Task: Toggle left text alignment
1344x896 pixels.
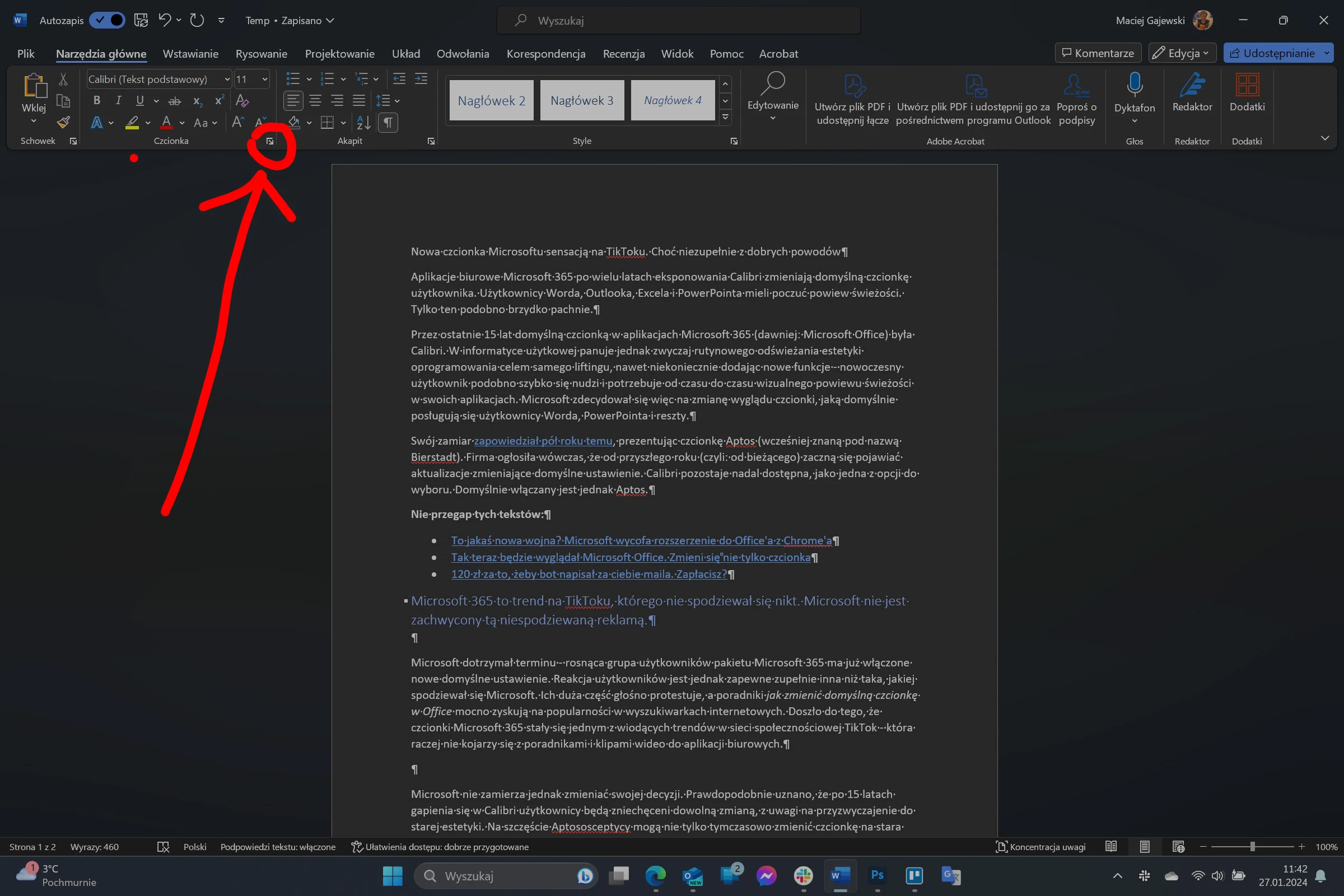Action: point(293,101)
